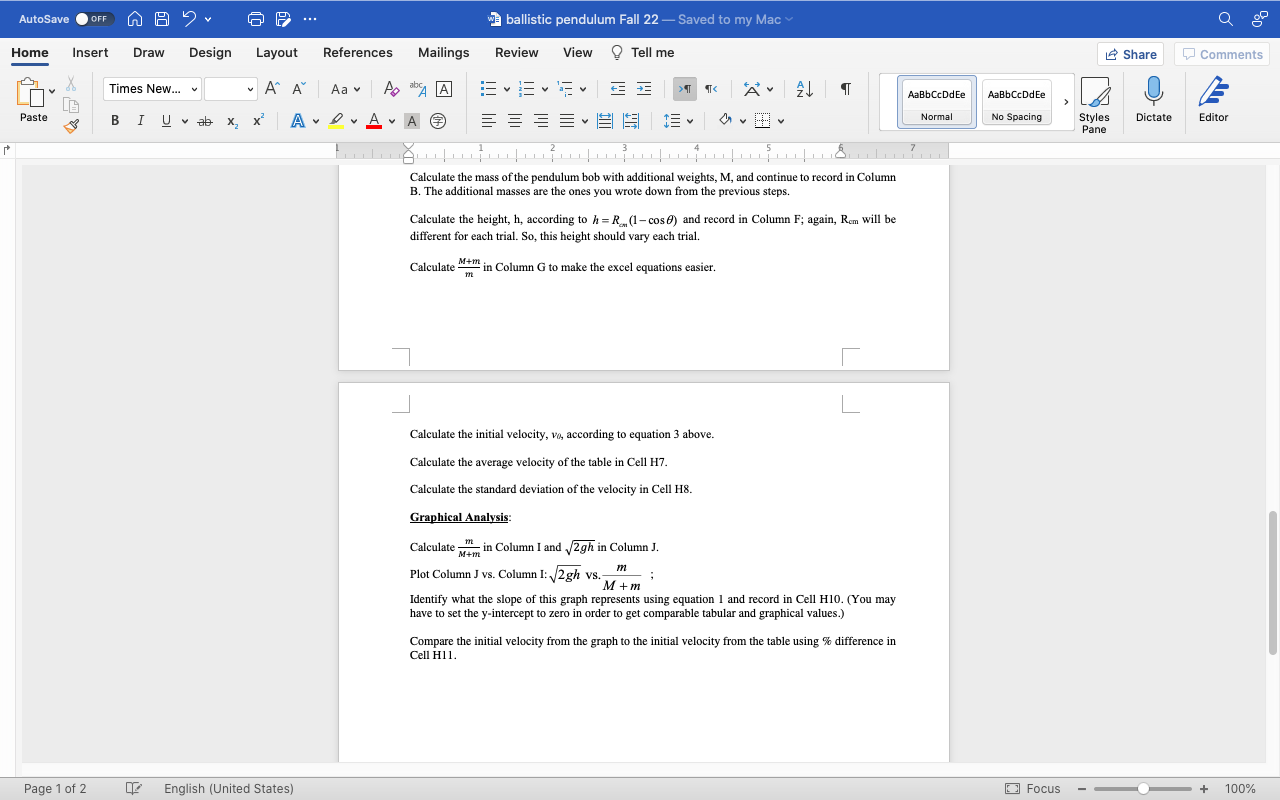
Task: Open the Comments panel
Action: click(1221, 54)
